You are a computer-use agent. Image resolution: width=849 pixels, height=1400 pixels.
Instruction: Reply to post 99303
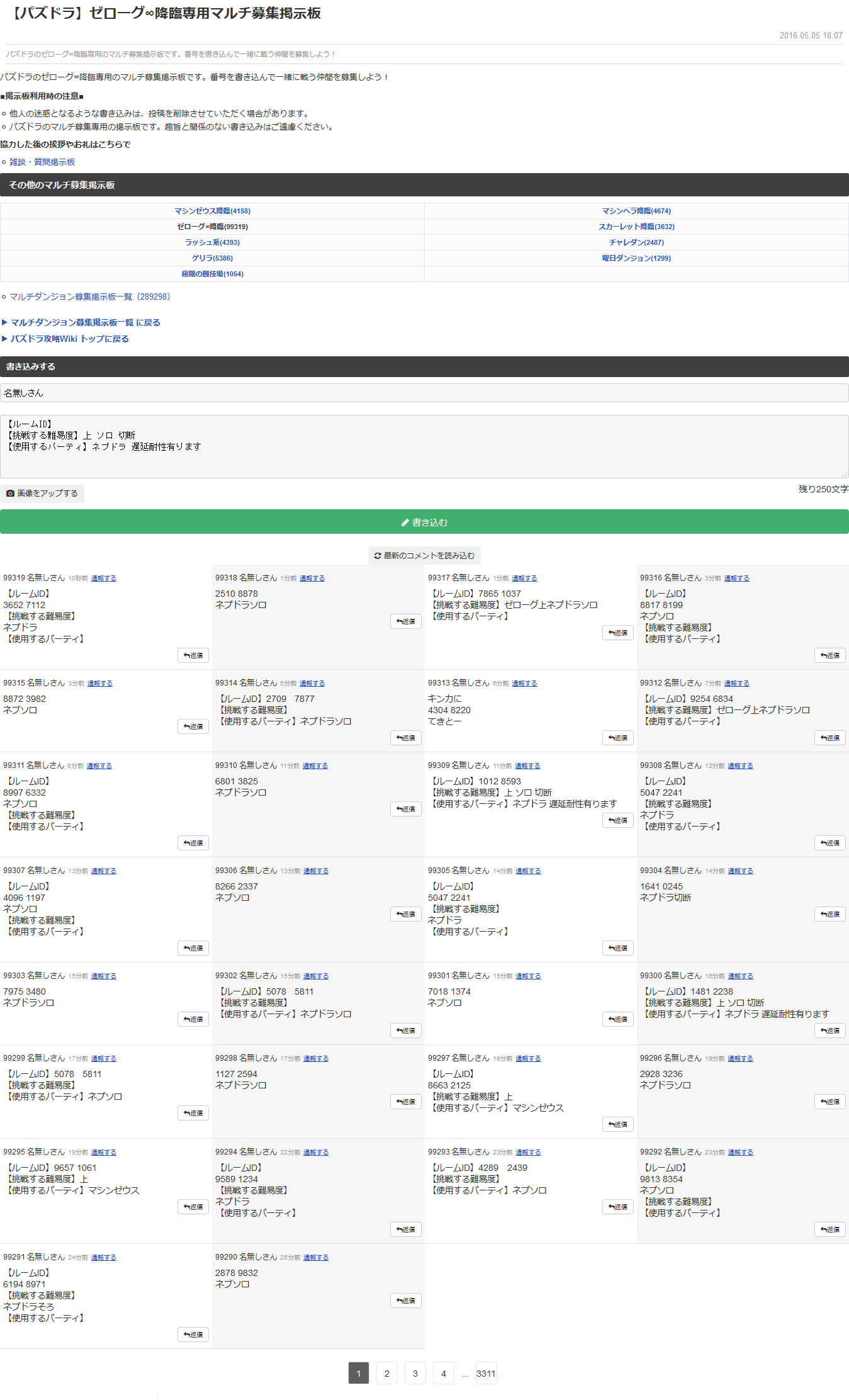(x=193, y=1019)
